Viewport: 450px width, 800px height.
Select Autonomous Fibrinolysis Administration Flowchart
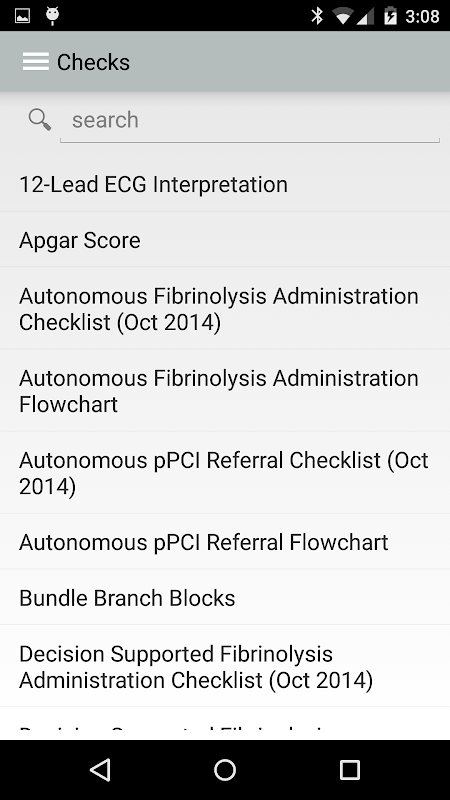click(x=225, y=390)
